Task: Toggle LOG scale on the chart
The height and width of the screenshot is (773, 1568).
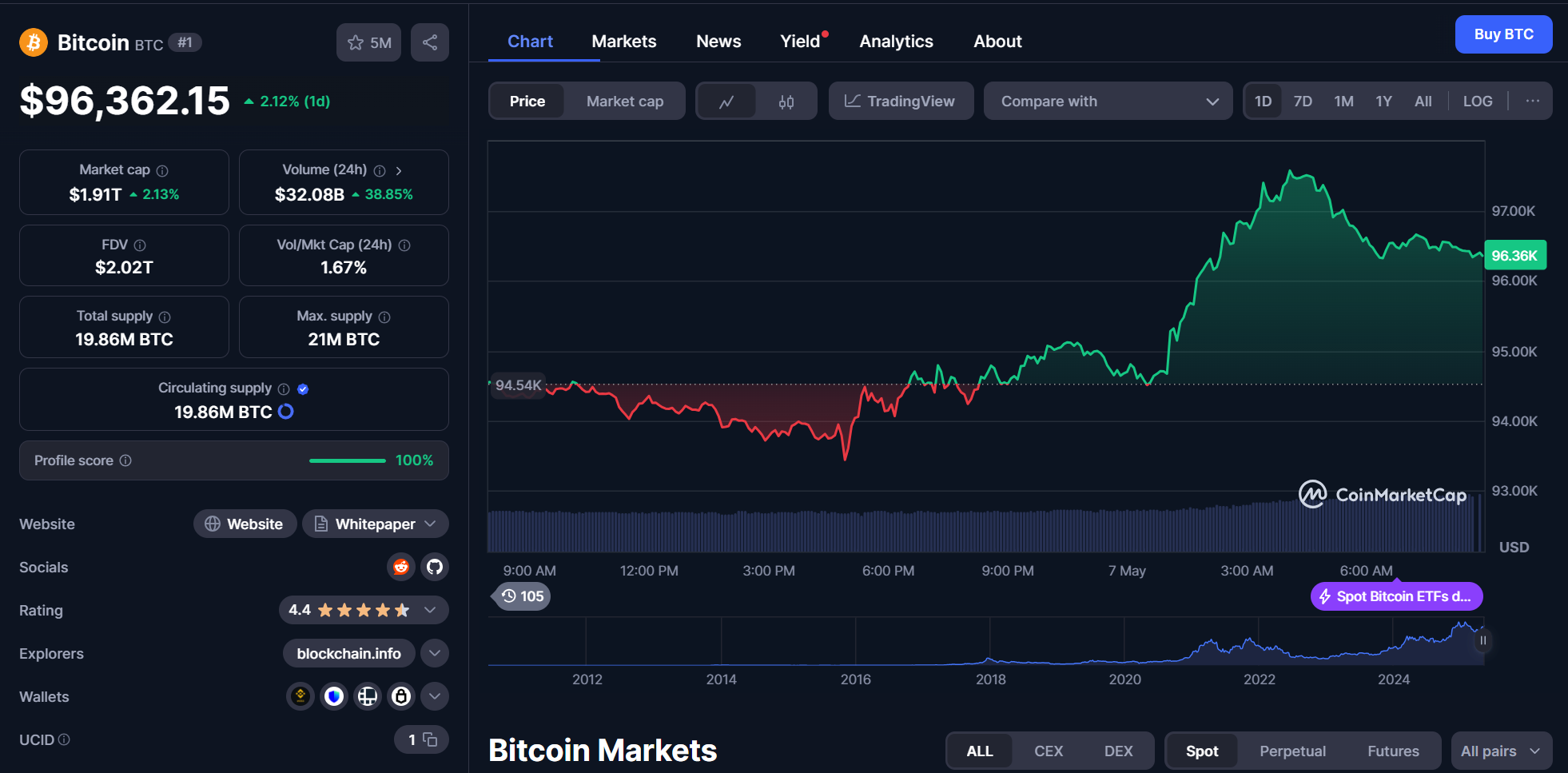Action: 1477,101
